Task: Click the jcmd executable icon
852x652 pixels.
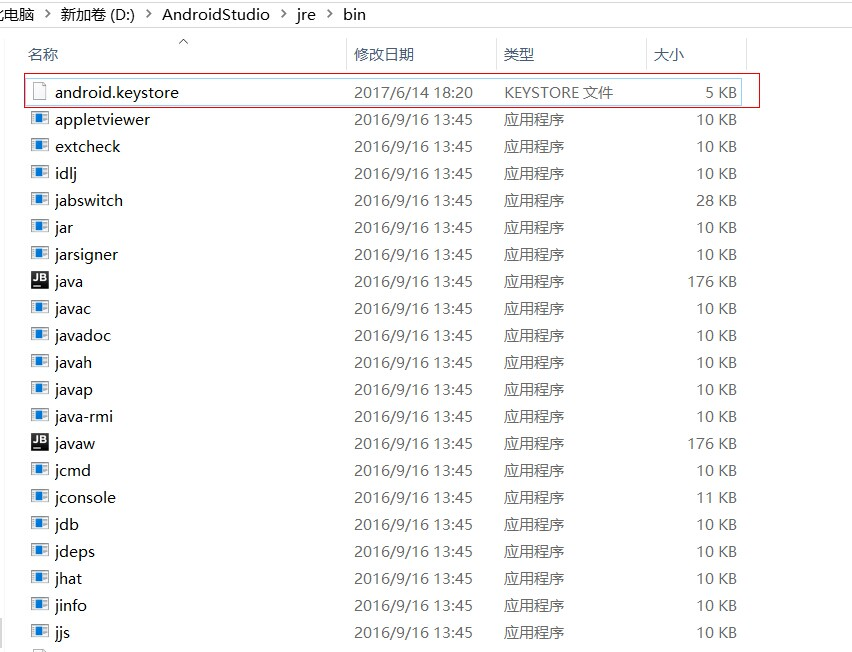Action: pyautogui.click(x=38, y=470)
